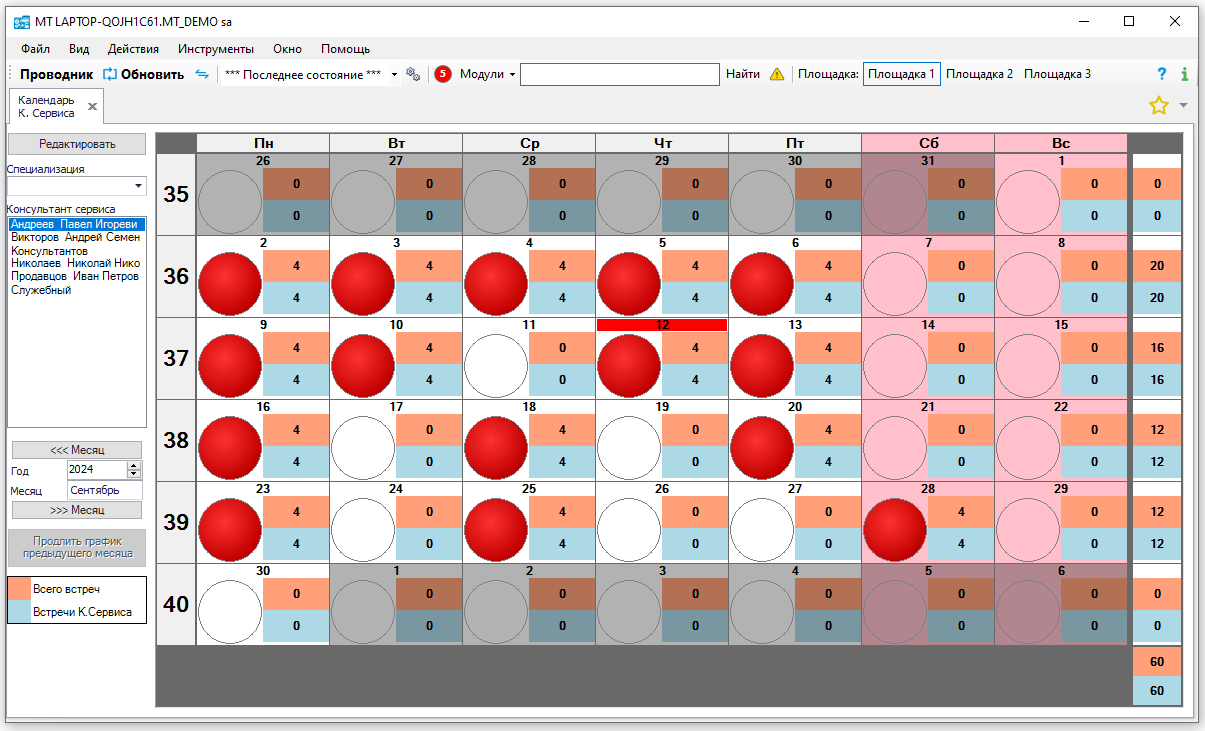Go to next month with >>> Месяц
This screenshot has height=731, width=1205.
(x=77, y=510)
